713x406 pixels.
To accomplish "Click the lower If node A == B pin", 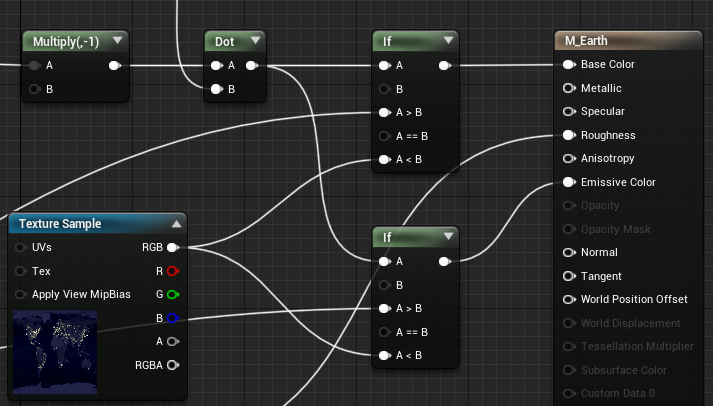I will pyautogui.click(x=385, y=332).
